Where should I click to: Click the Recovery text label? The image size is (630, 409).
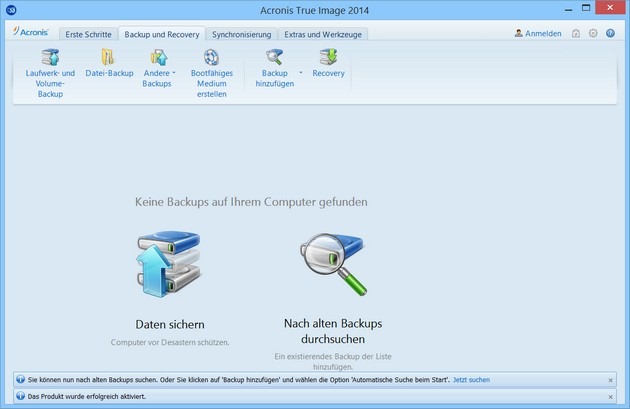coord(328,73)
